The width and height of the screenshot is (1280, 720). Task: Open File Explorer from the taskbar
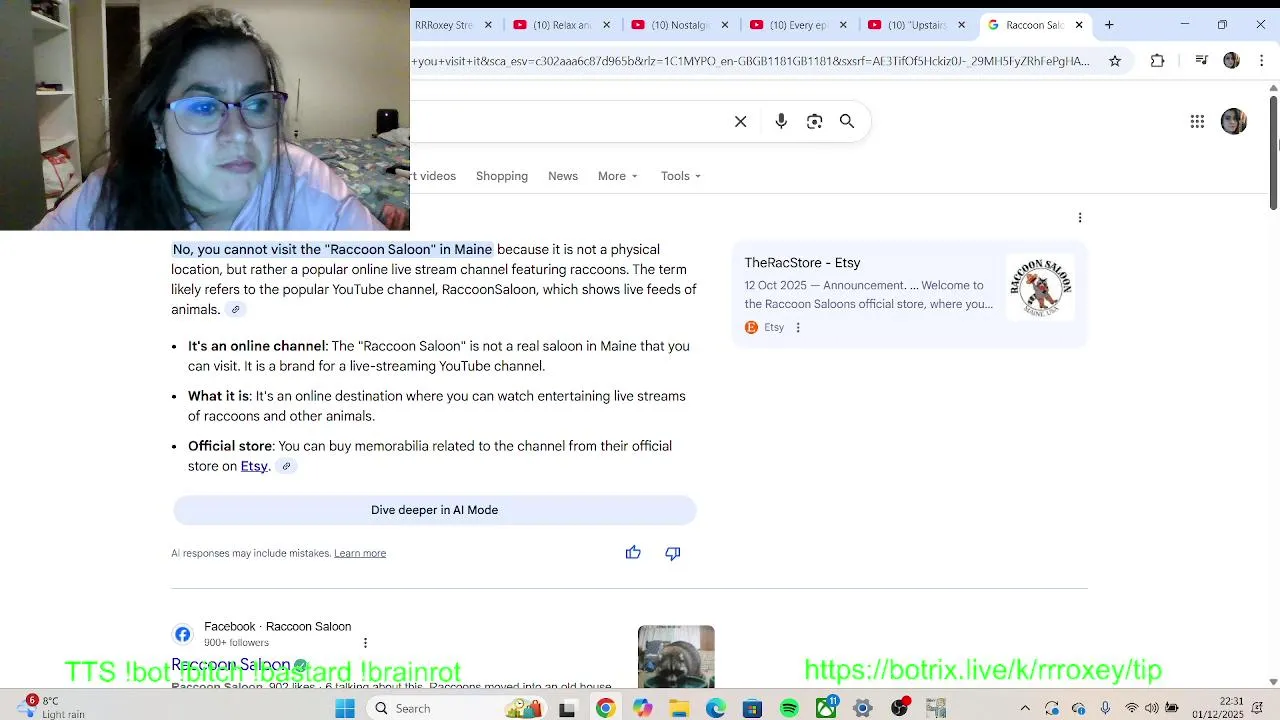679,709
